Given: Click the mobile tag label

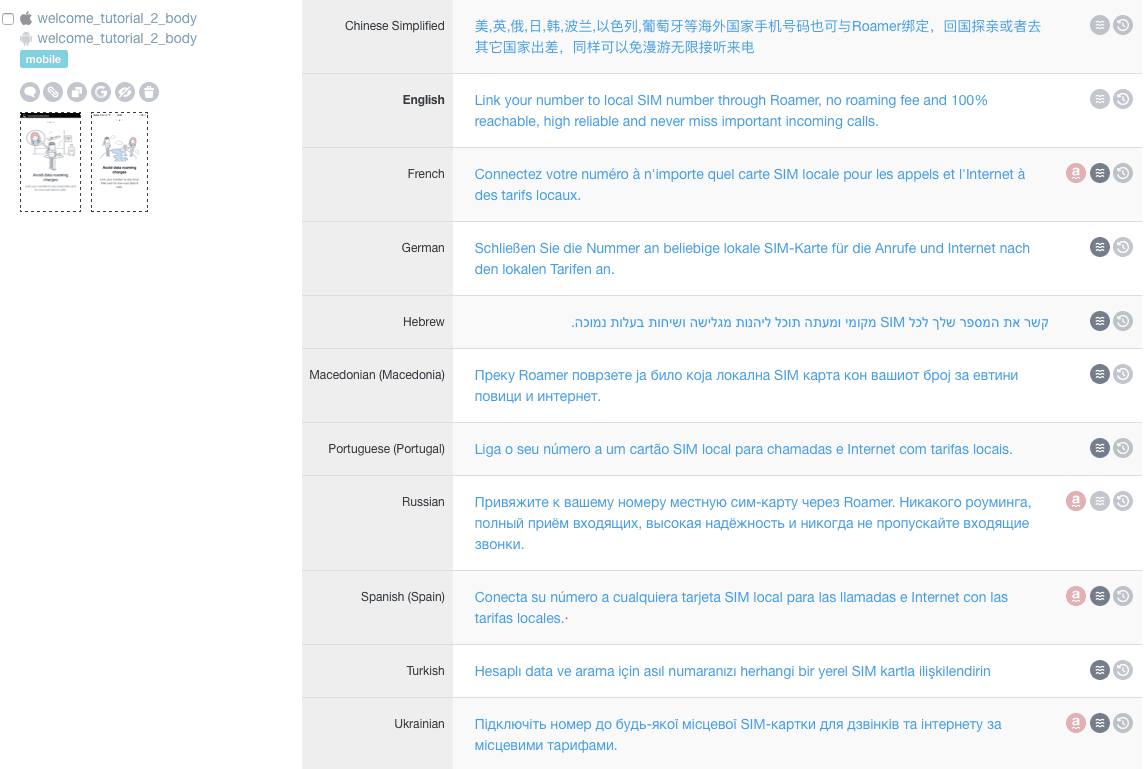Looking at the screenshot, I should 44,59.
